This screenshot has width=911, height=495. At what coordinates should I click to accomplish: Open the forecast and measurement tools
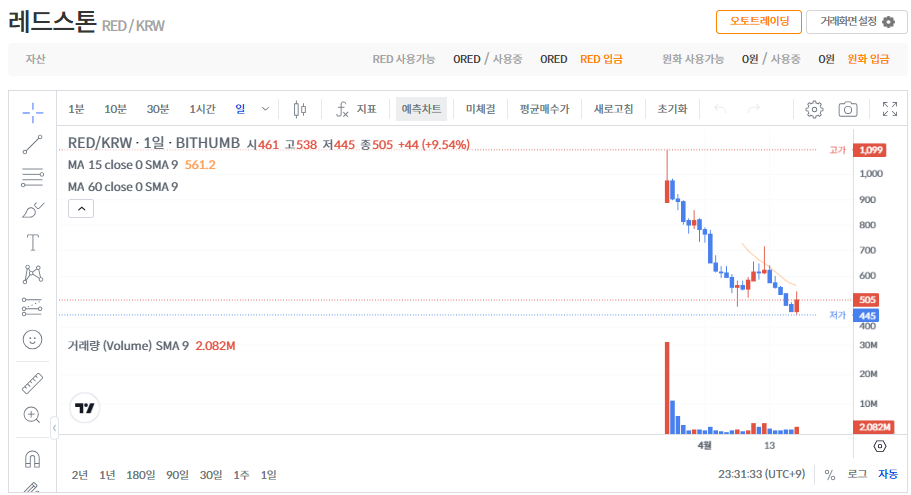(33, 307)
